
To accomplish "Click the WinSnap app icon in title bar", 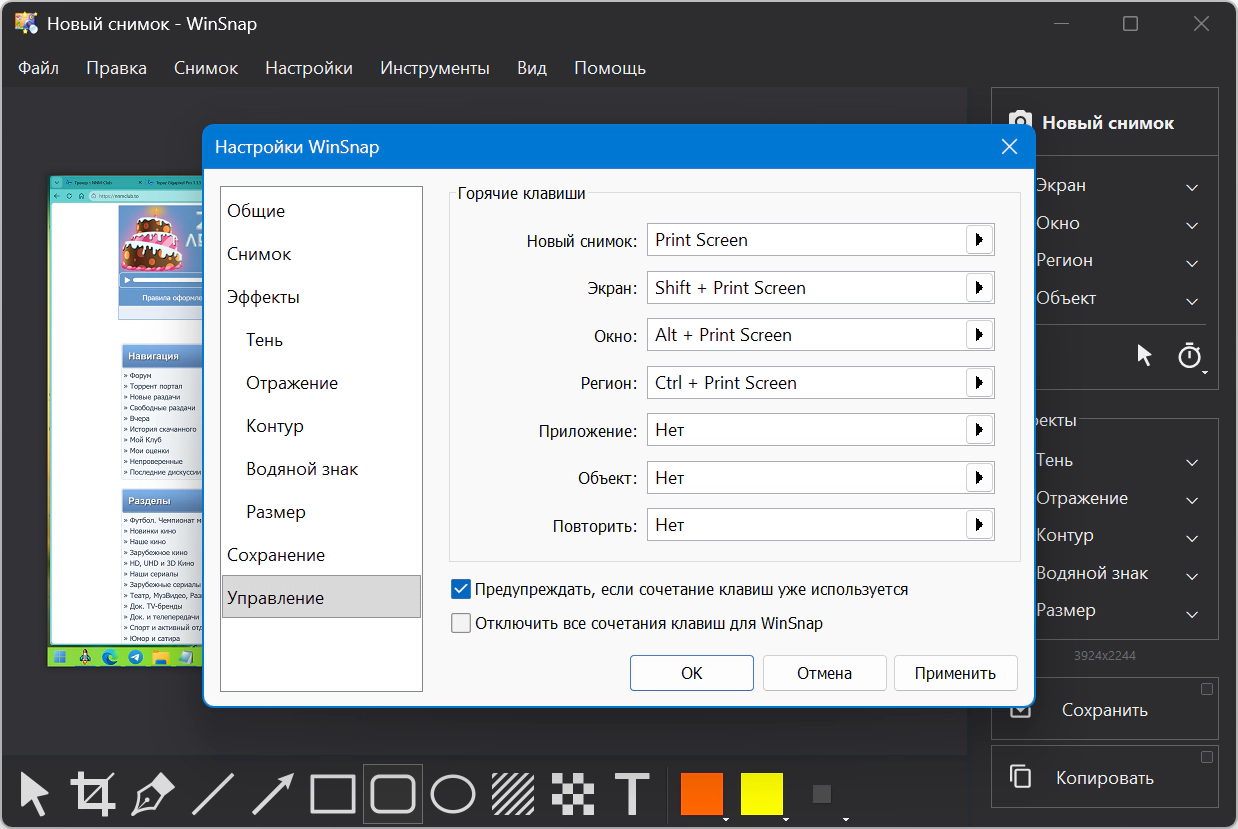I will [26, 23].
